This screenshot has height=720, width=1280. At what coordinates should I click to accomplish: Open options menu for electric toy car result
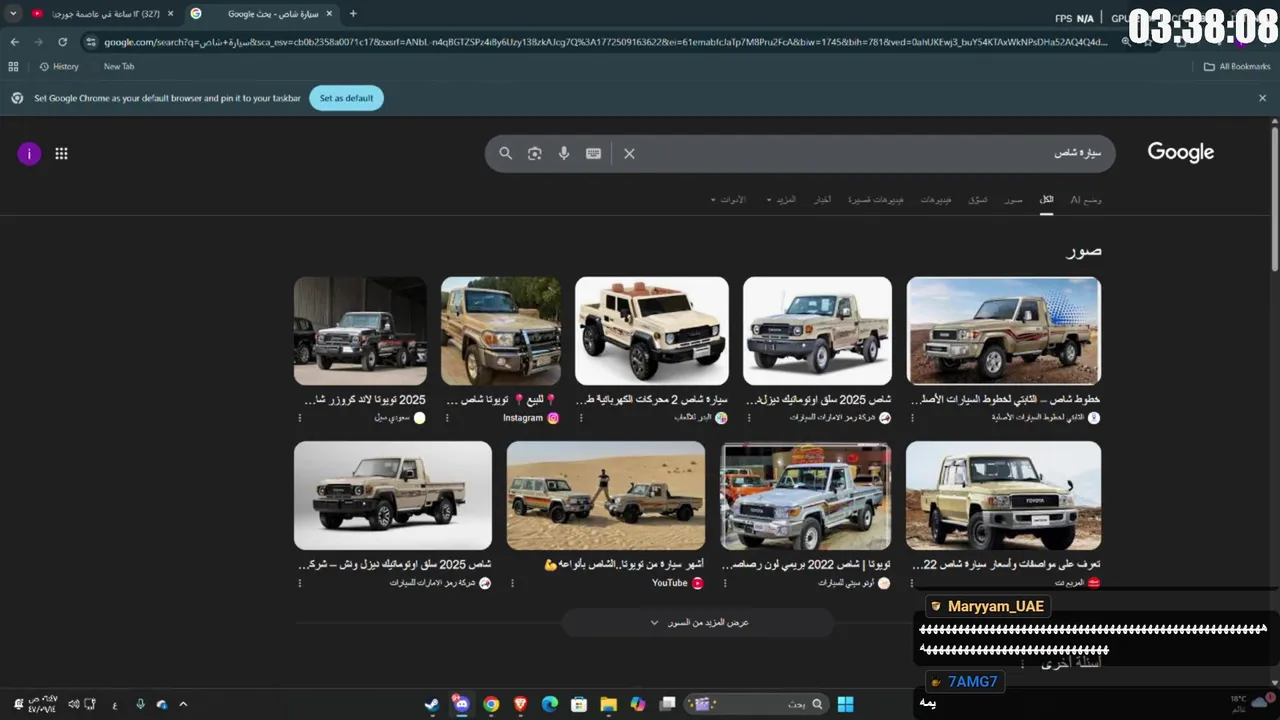[x=581, y=418]
